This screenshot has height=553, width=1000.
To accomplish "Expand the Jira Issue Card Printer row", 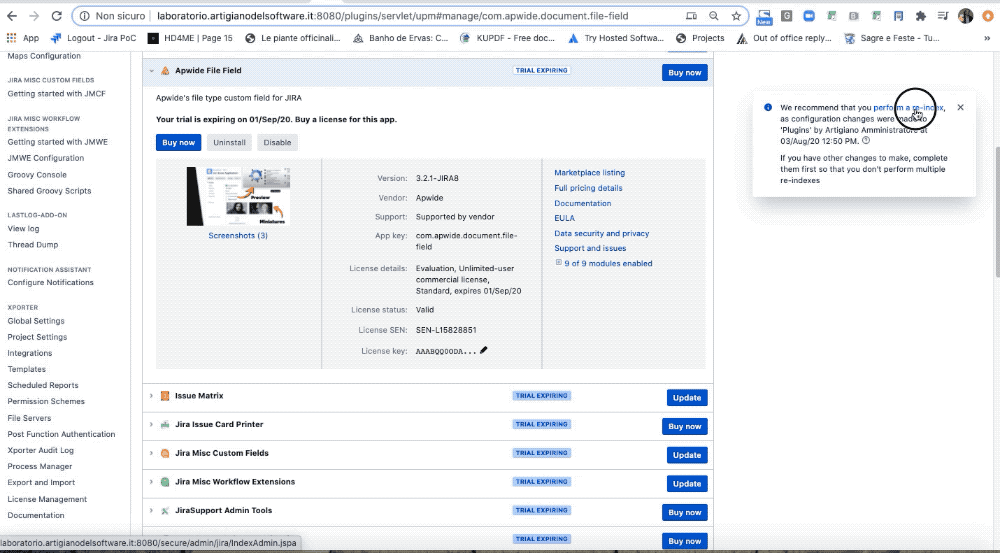I will (x=151, y=425).
